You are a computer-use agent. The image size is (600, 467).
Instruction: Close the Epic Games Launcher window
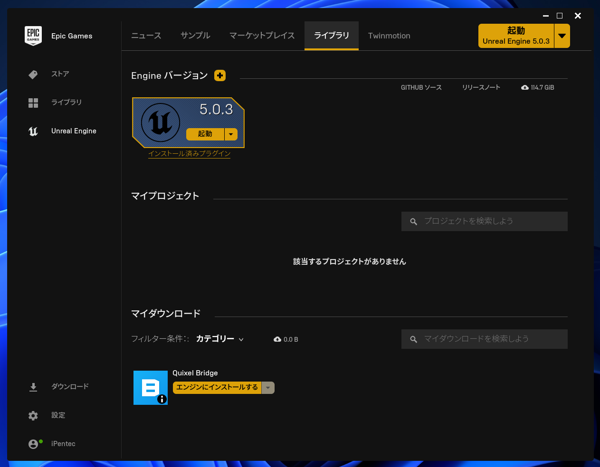pos(578,16)
